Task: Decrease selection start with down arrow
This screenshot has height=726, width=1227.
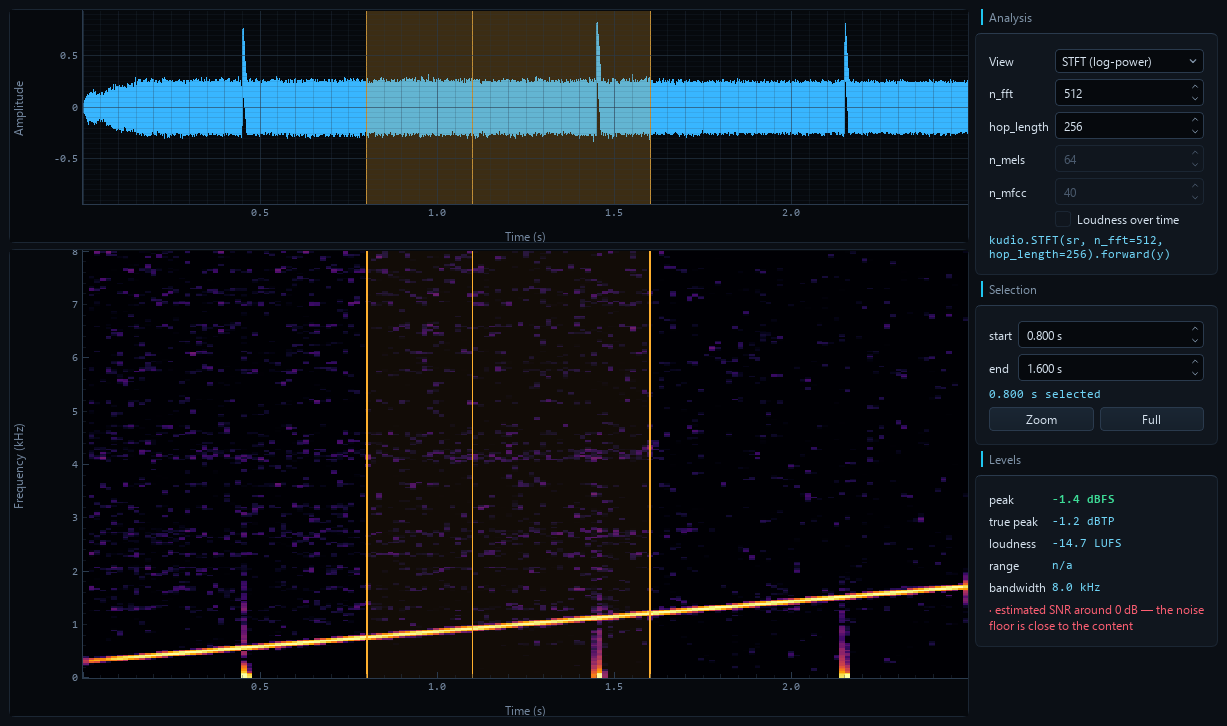Action: click(x=1195, y=342)
